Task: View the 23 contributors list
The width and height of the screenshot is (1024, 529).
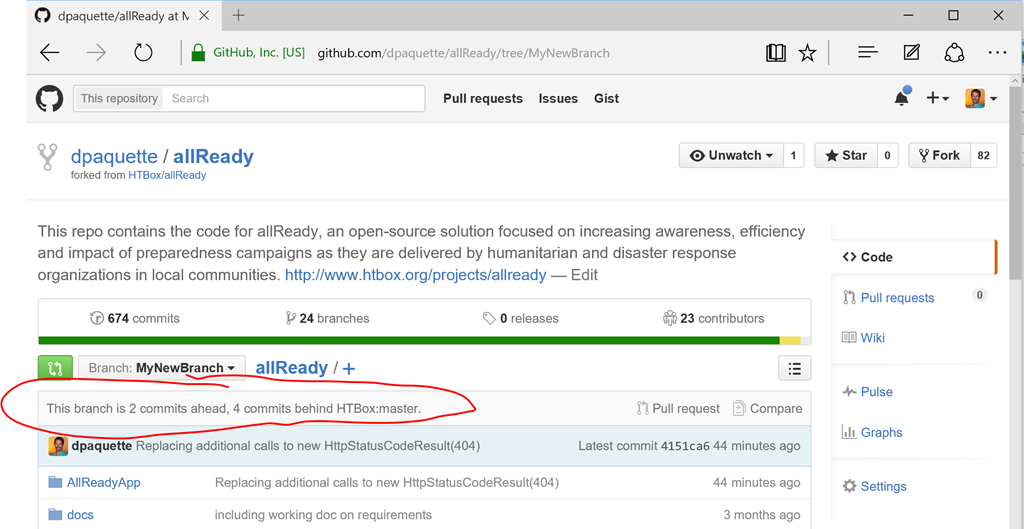Action: 713,319
